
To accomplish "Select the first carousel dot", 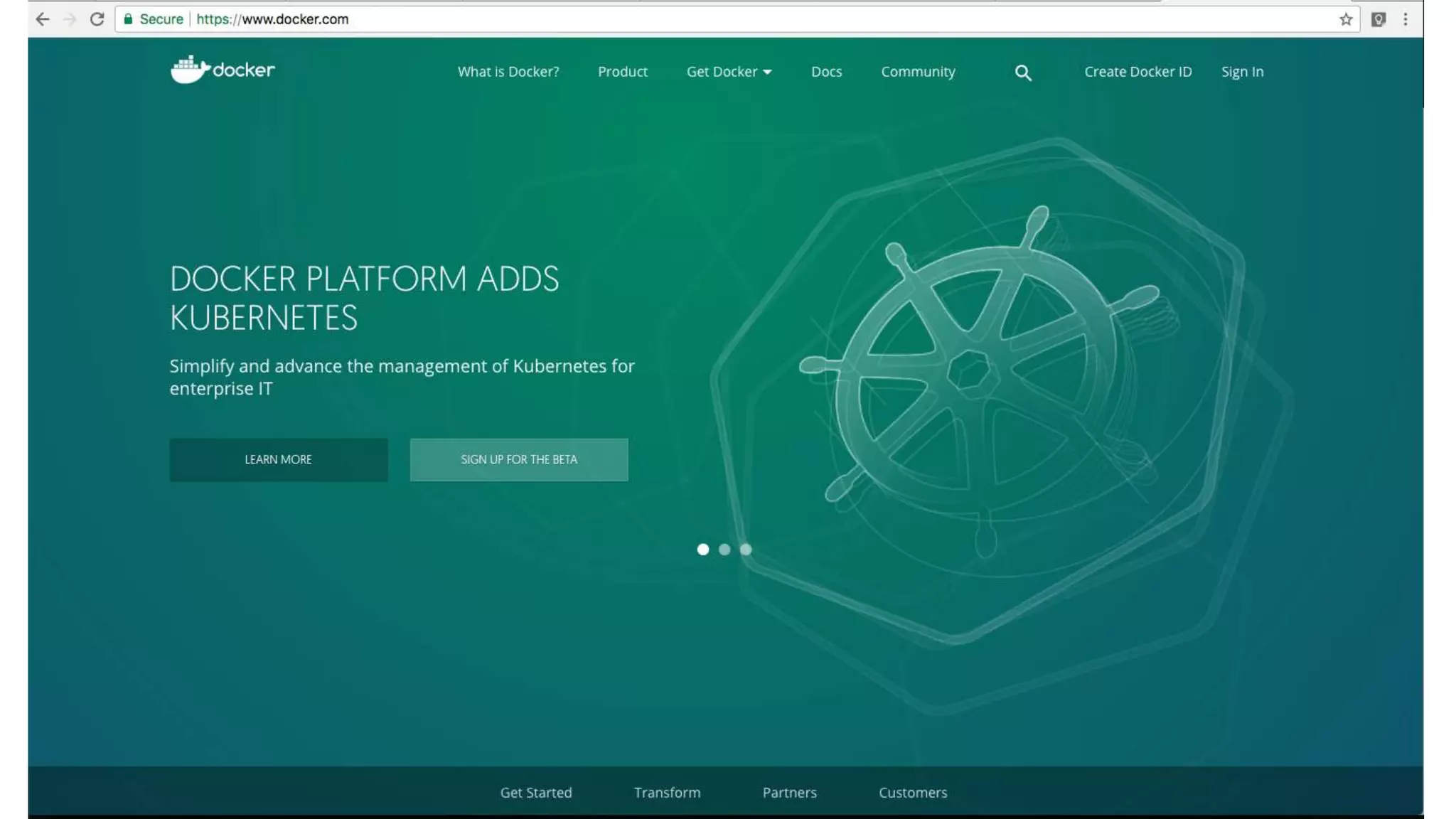I will coord(702,550).
